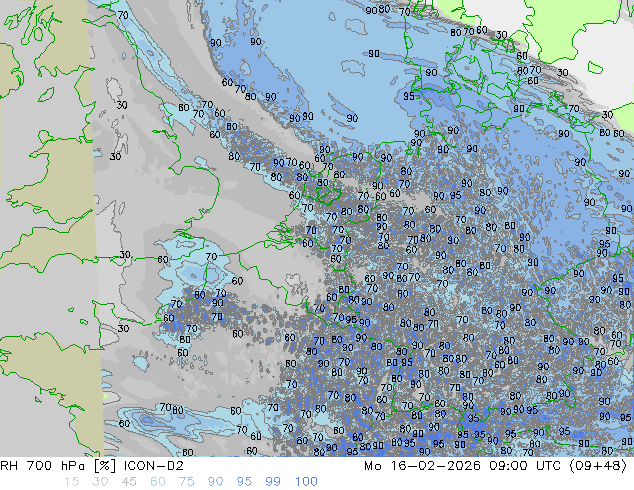Click the topmost 95 contour label on the map
This screenshot has height=490, width=634.
[x=409, y=96]
